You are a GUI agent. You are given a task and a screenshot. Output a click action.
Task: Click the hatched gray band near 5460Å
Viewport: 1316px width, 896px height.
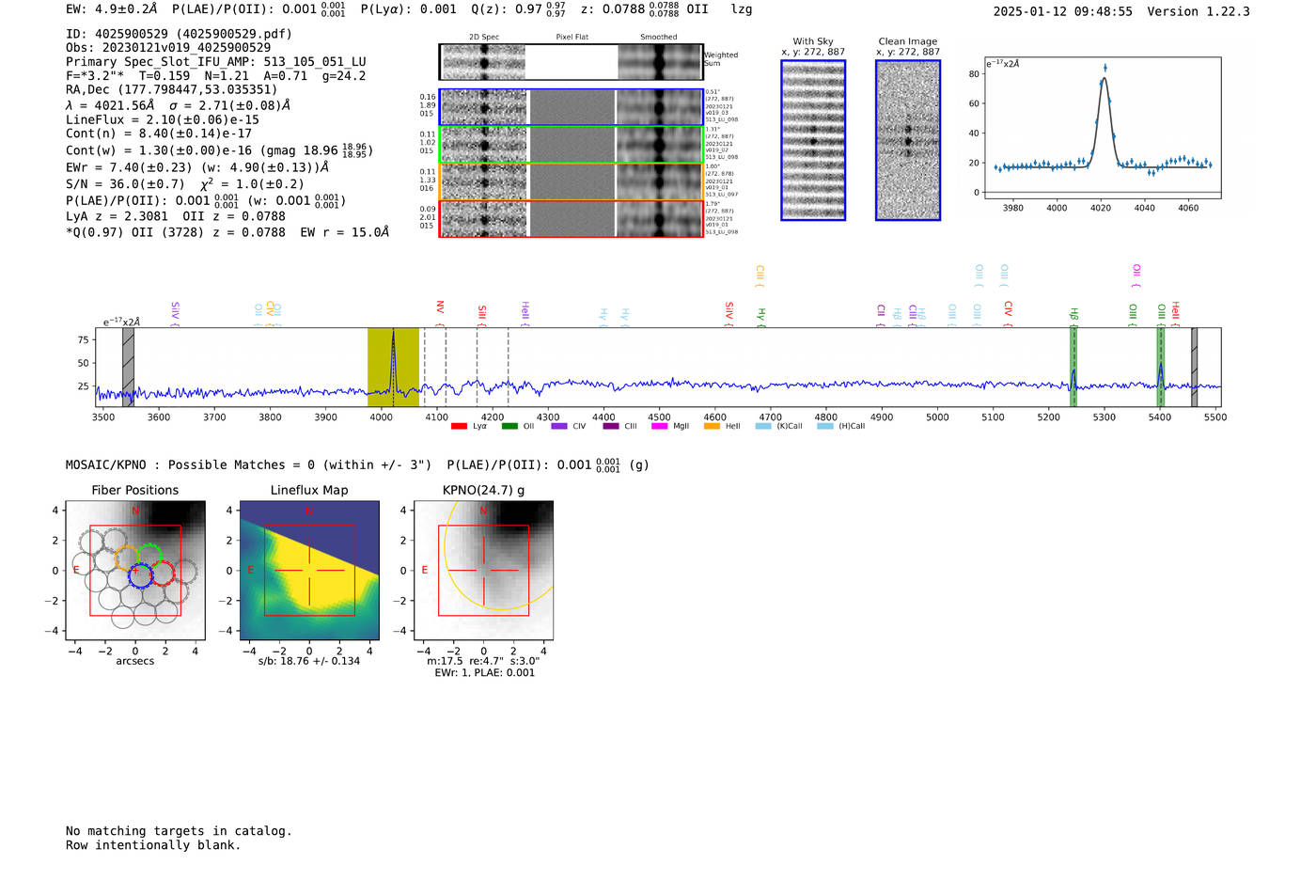(x=1194, y=367)
